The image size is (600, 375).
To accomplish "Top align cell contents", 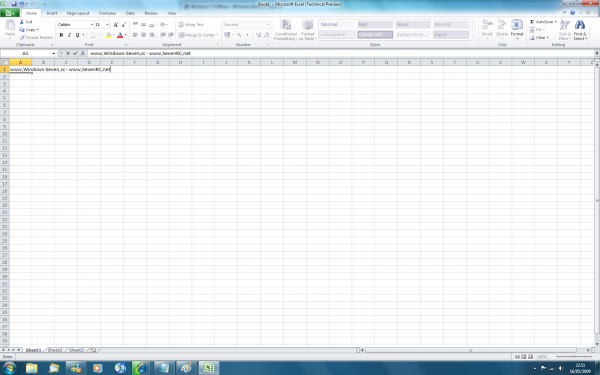I will (135, 24).
